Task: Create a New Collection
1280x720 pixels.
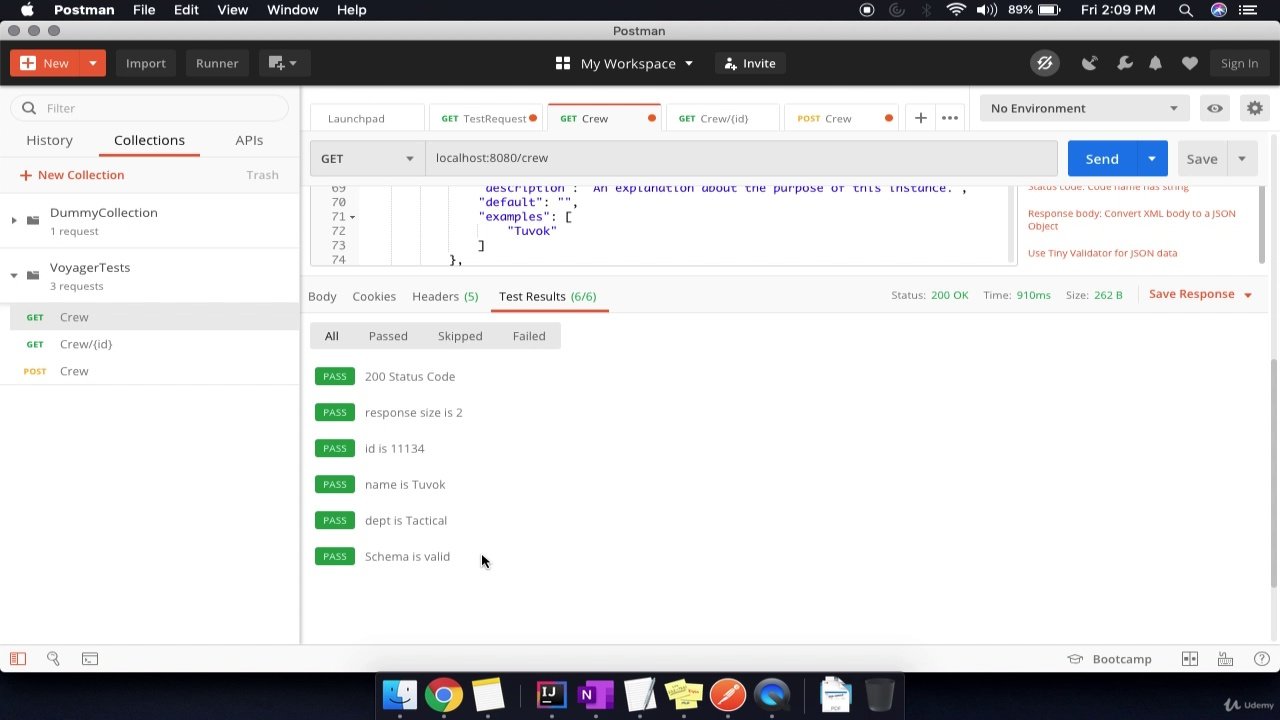Action: click(x=72, y=175)
